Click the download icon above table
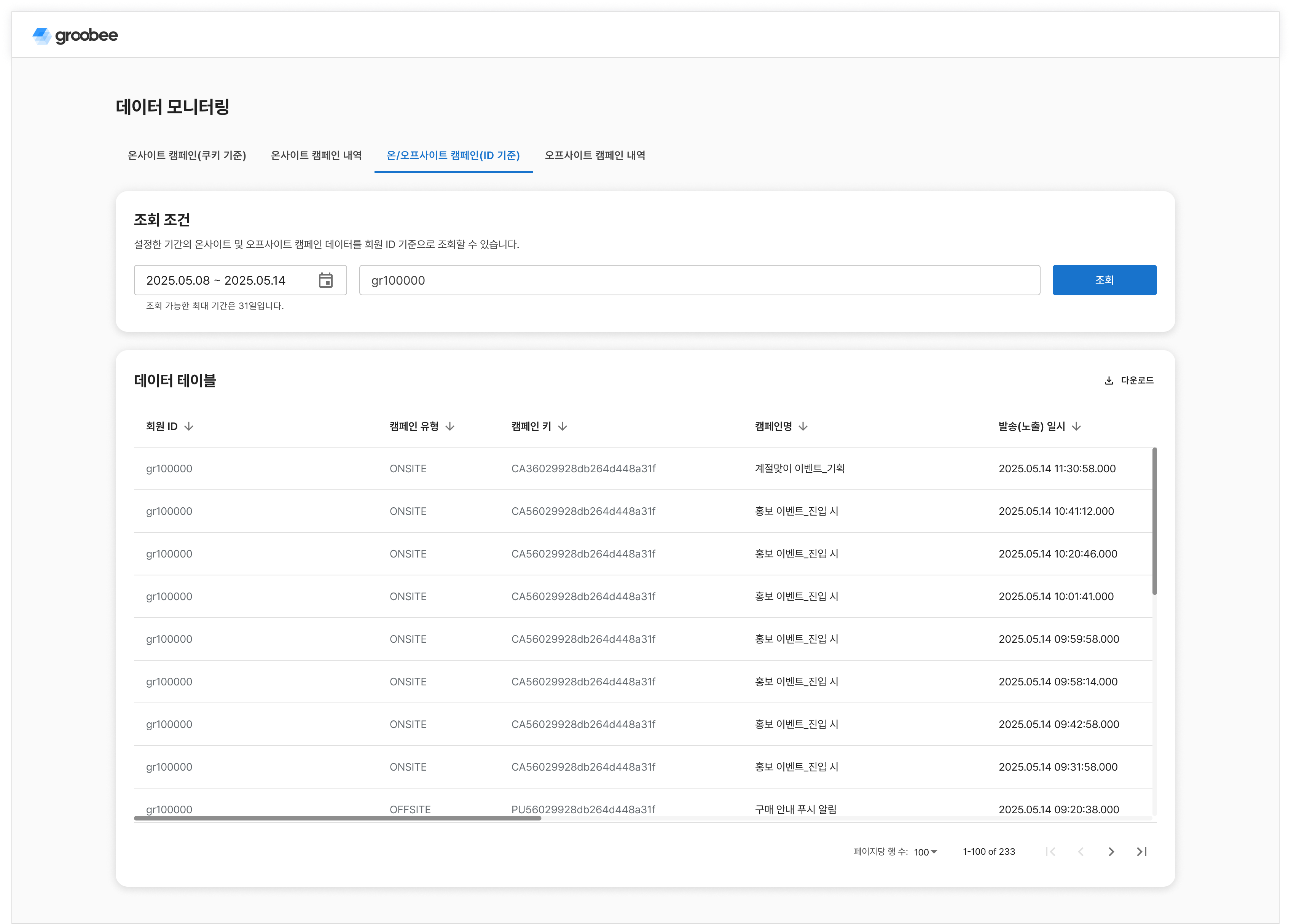 1108,381
